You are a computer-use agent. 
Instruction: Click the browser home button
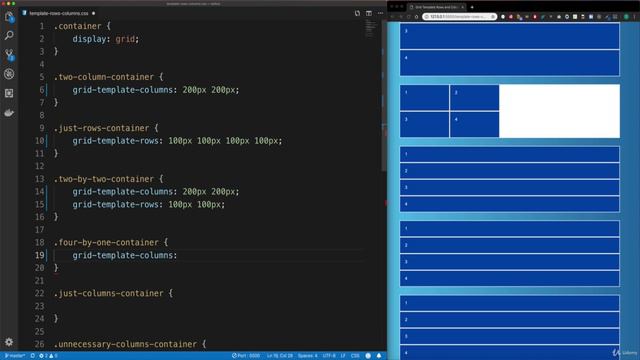click(x=416, y=17)
